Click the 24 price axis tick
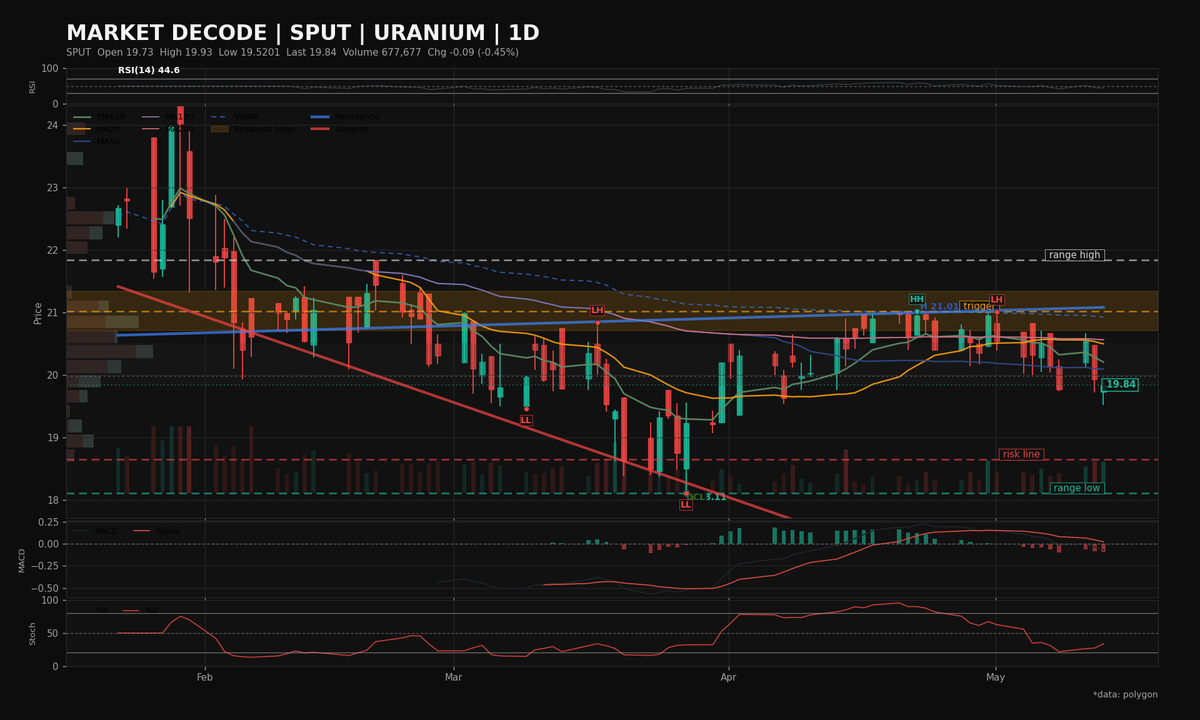Screen dimensions: 1200x720 click(52, 126)
